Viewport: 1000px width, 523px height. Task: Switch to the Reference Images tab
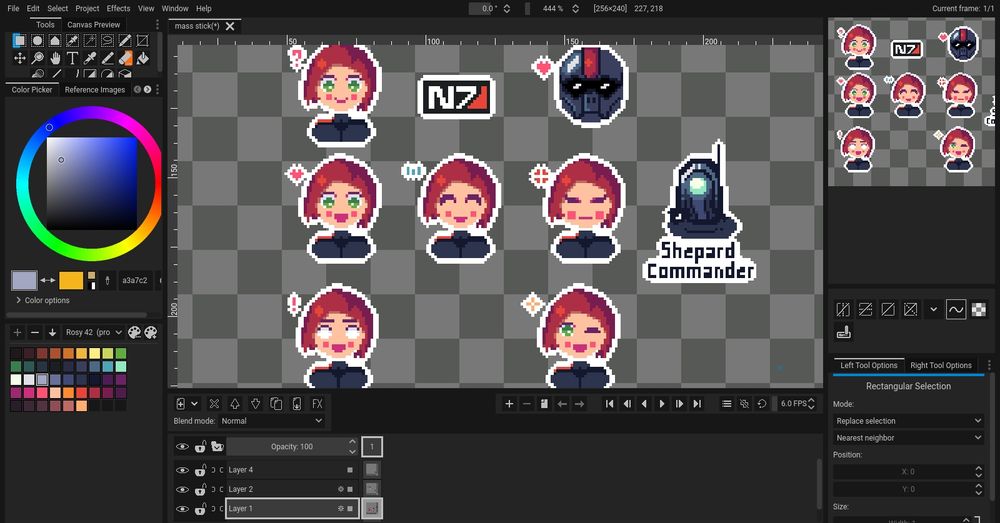95,89
